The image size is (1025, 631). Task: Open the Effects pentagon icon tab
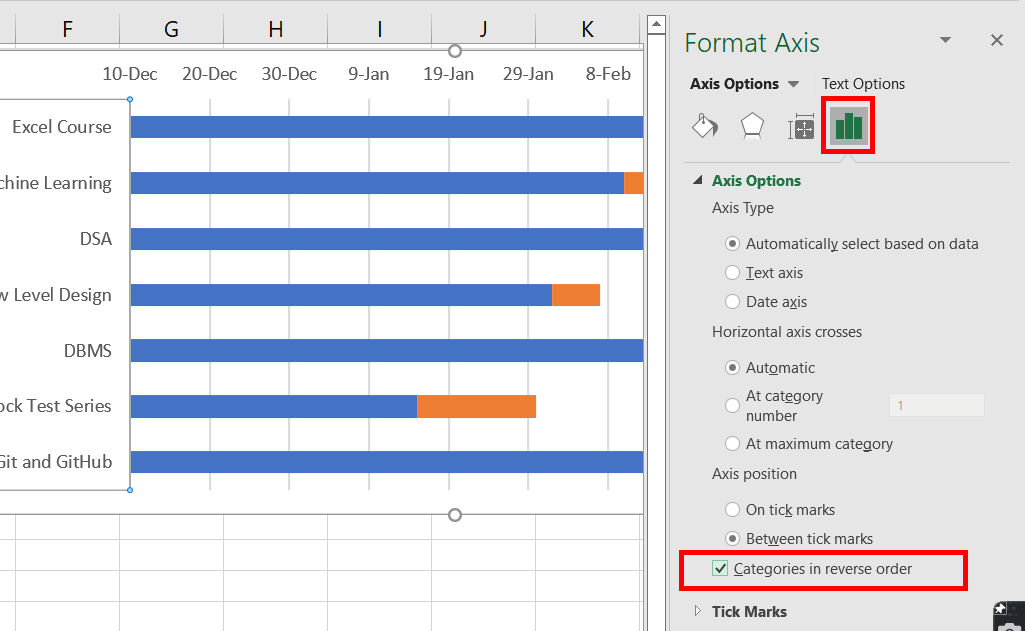tap(752, 127)
